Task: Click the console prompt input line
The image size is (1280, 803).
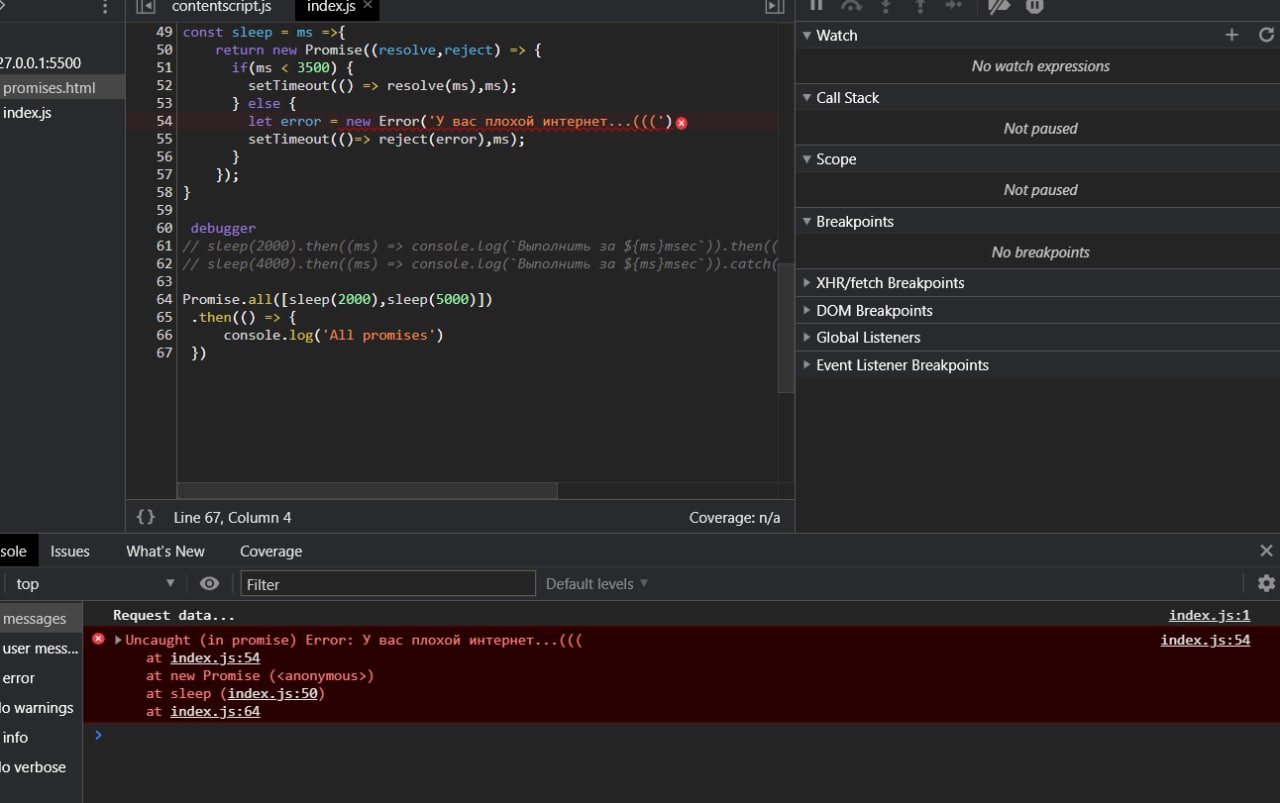Action: [680, 736]
